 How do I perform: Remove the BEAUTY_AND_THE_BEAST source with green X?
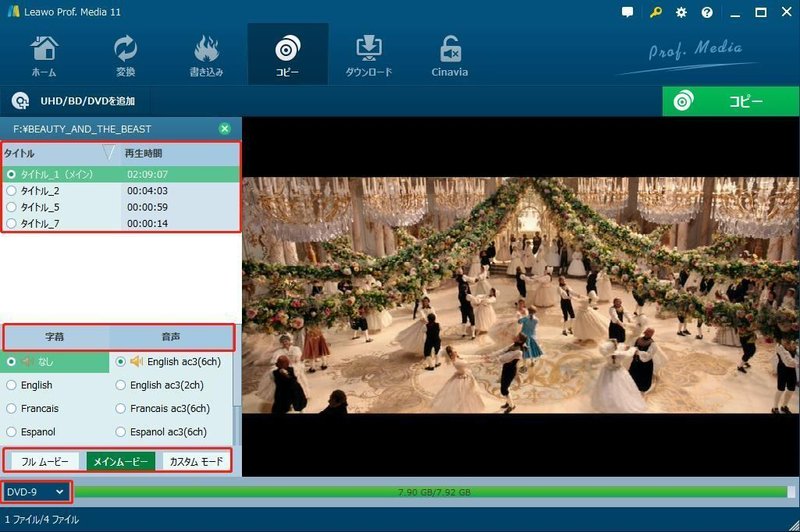point(224,129)
